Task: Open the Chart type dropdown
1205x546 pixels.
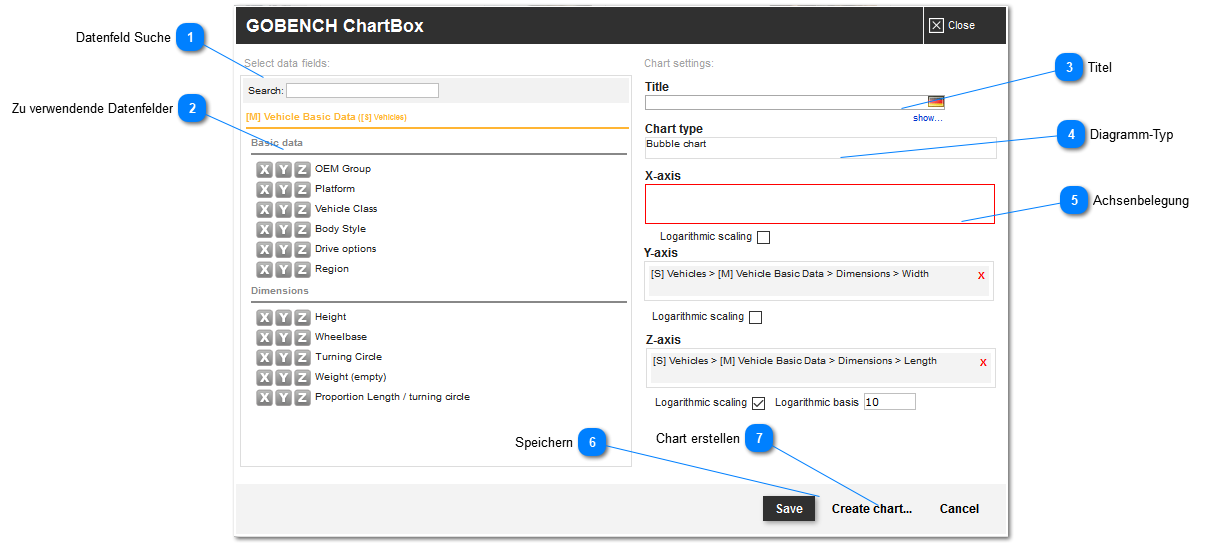Action: tap(820, 147)
